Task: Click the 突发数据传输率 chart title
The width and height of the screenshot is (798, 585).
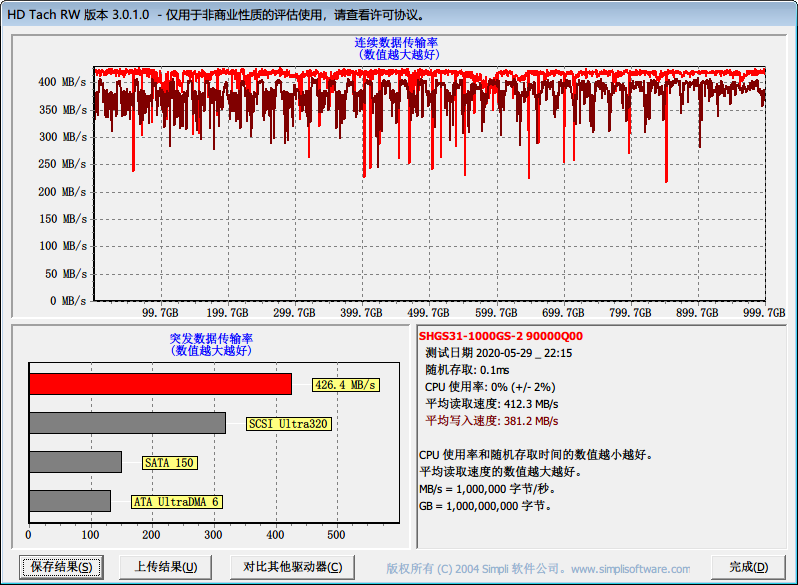Action: point(211,339)
